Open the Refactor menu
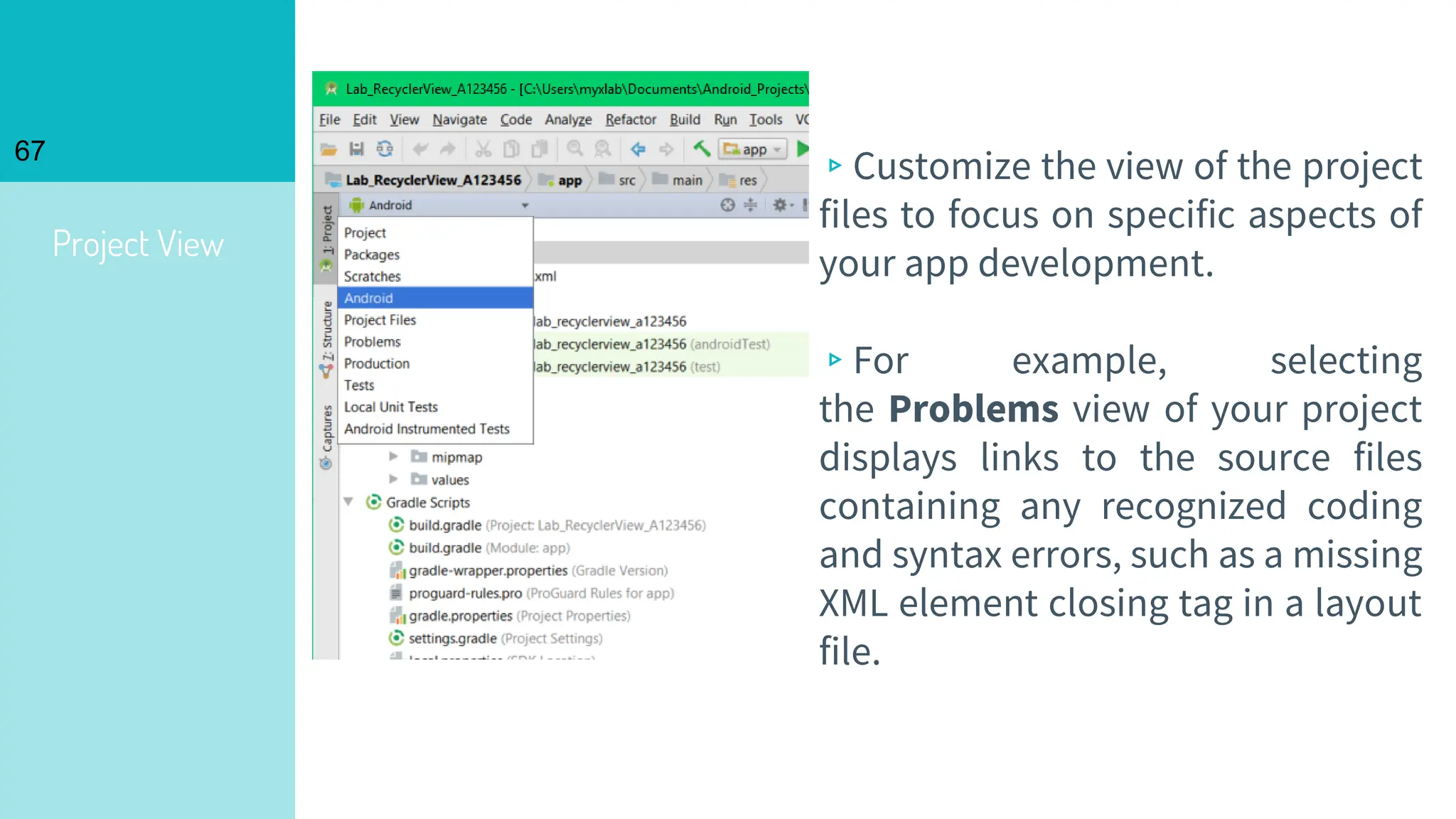The image size is (1456, 819). click(x=631, y=119)
